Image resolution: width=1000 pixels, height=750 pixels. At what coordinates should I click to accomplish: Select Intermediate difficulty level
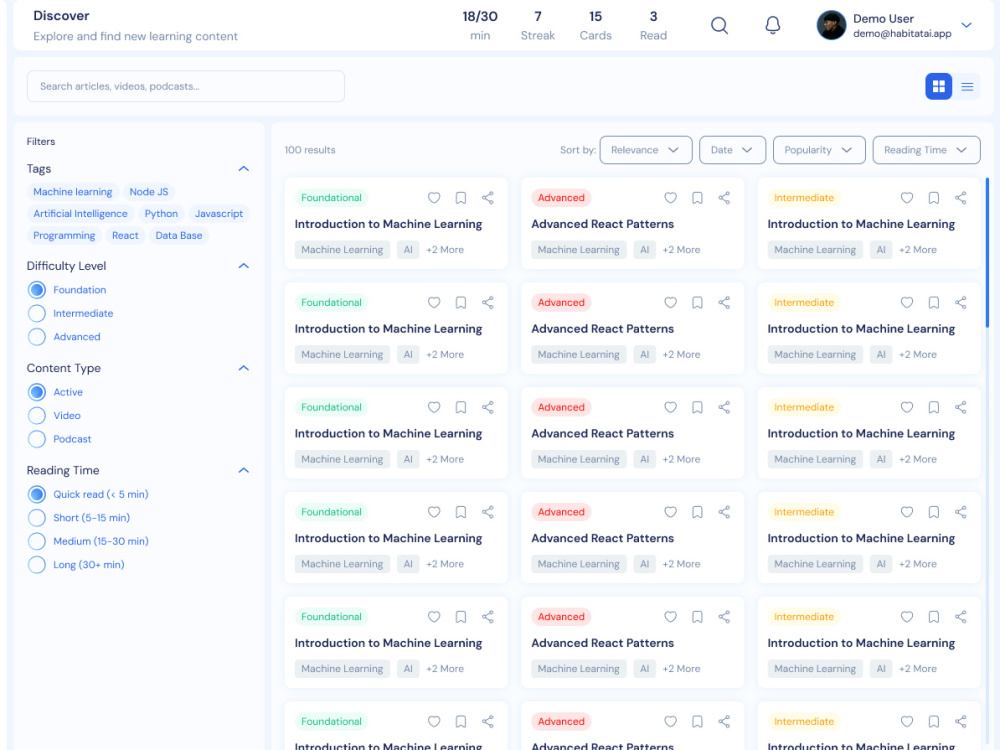click(37, 313)
